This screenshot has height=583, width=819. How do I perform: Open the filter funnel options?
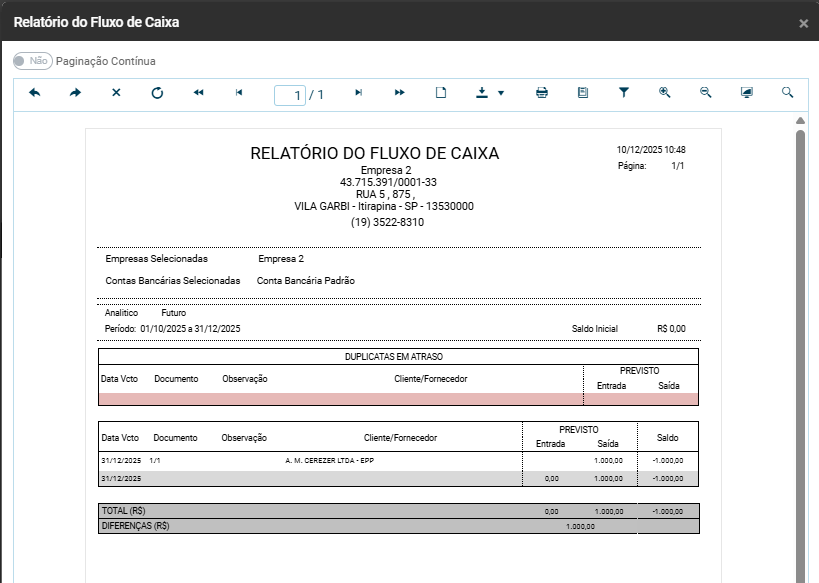(624, 93)
